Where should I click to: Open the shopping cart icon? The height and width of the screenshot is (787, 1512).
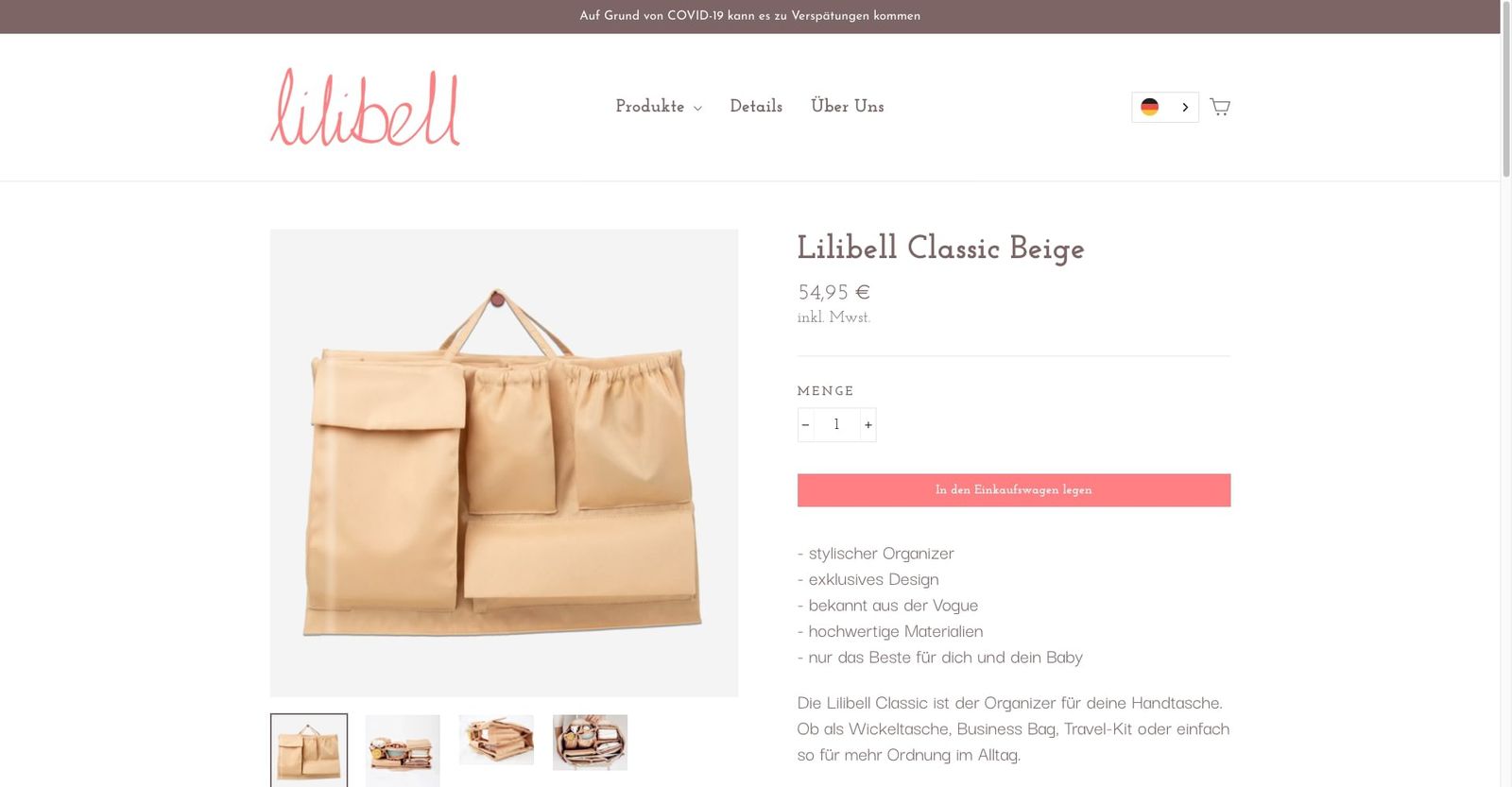click(x=1220, y=107)
